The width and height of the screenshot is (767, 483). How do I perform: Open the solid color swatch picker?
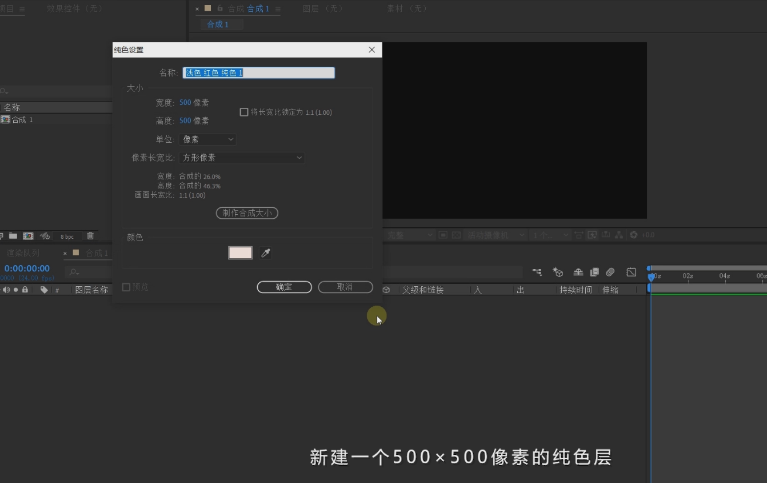(240, 253)
